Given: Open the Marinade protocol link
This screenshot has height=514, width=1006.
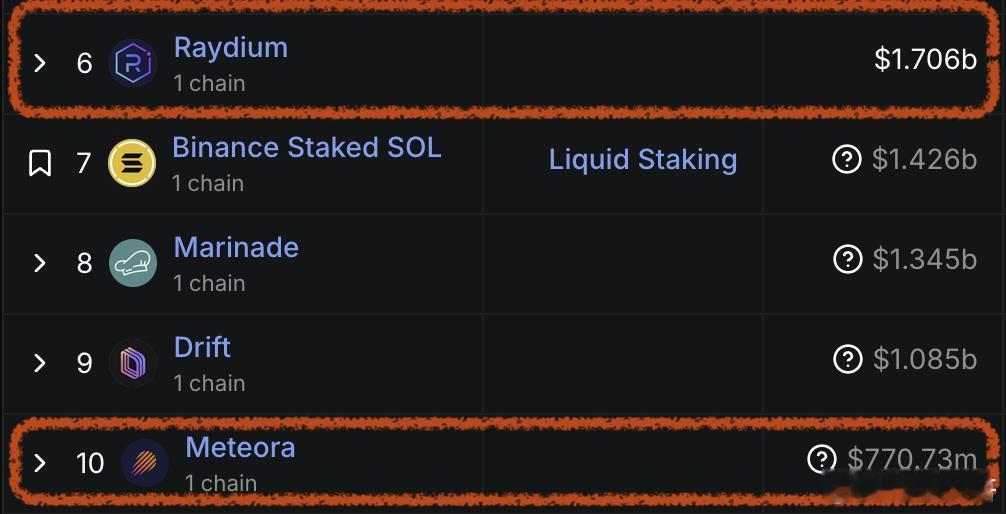Looking at the screenshot, I should [236, 247].
